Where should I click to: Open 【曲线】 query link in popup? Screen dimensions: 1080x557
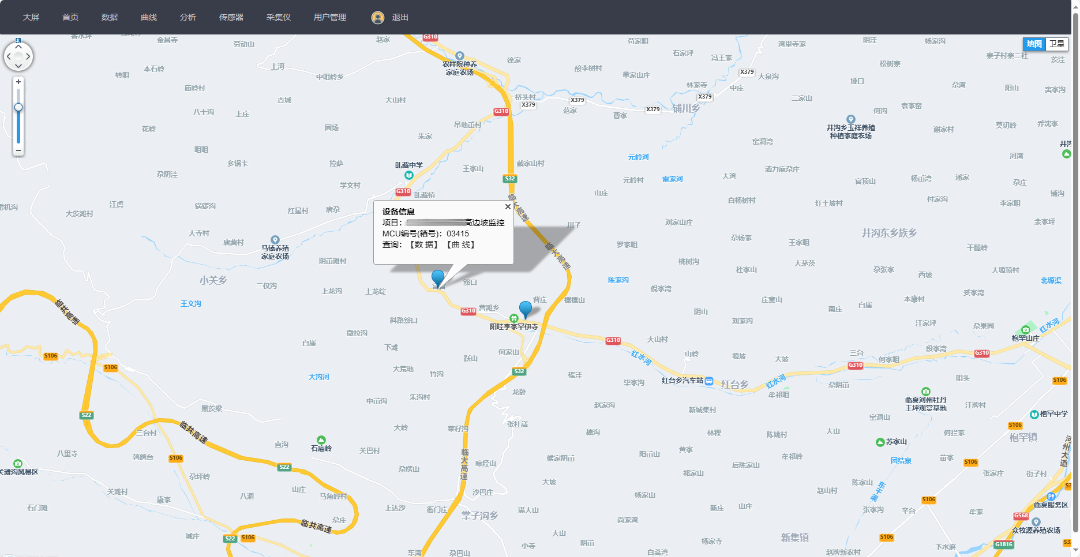pos(459,244)
